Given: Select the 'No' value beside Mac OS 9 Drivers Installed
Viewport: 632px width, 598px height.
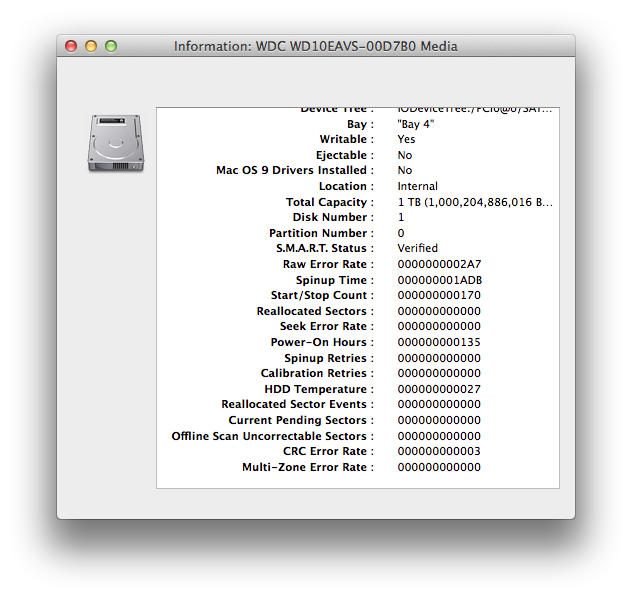Looking at the screenshot, I should coord(405,170).
